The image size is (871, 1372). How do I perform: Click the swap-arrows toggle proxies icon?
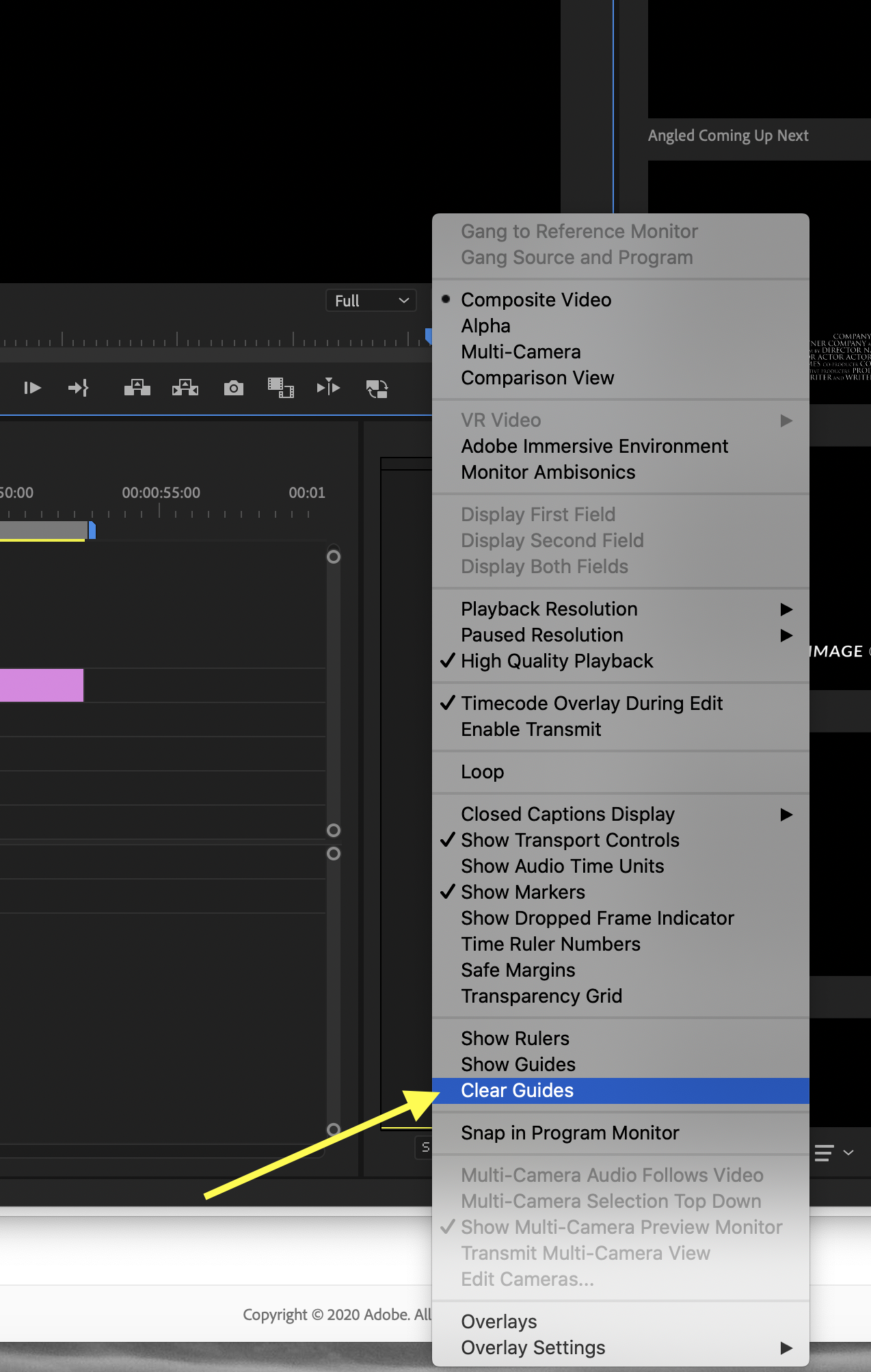tap(377, 388)
